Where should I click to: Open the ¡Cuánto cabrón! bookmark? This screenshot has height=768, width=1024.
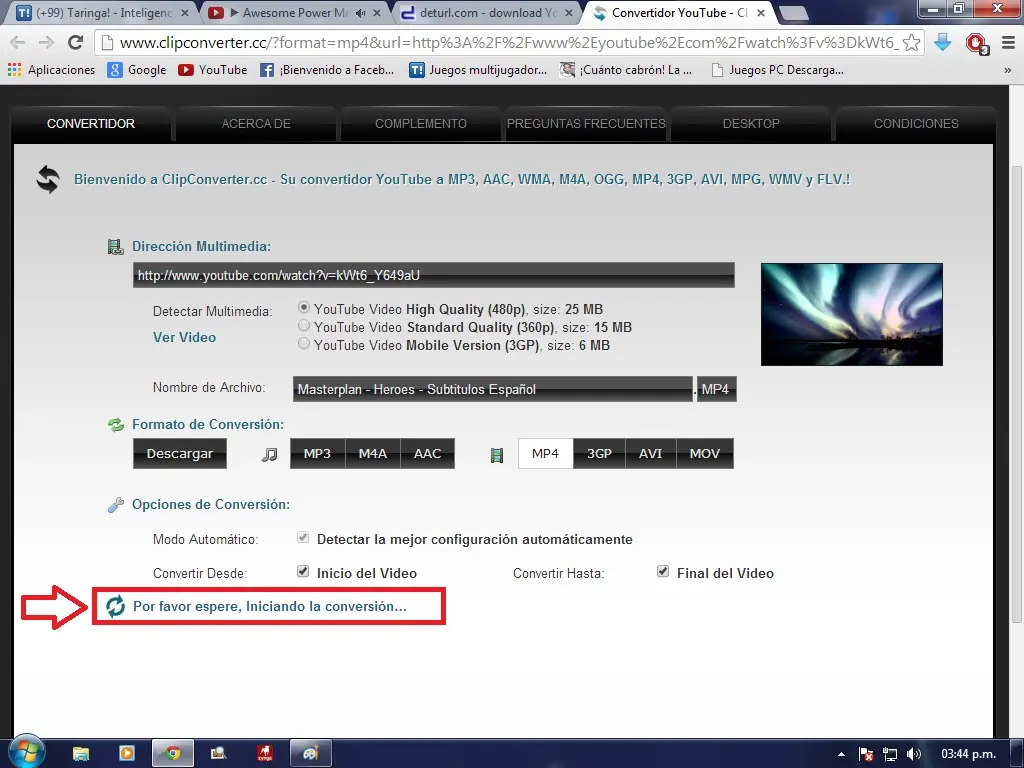(626, 70)
